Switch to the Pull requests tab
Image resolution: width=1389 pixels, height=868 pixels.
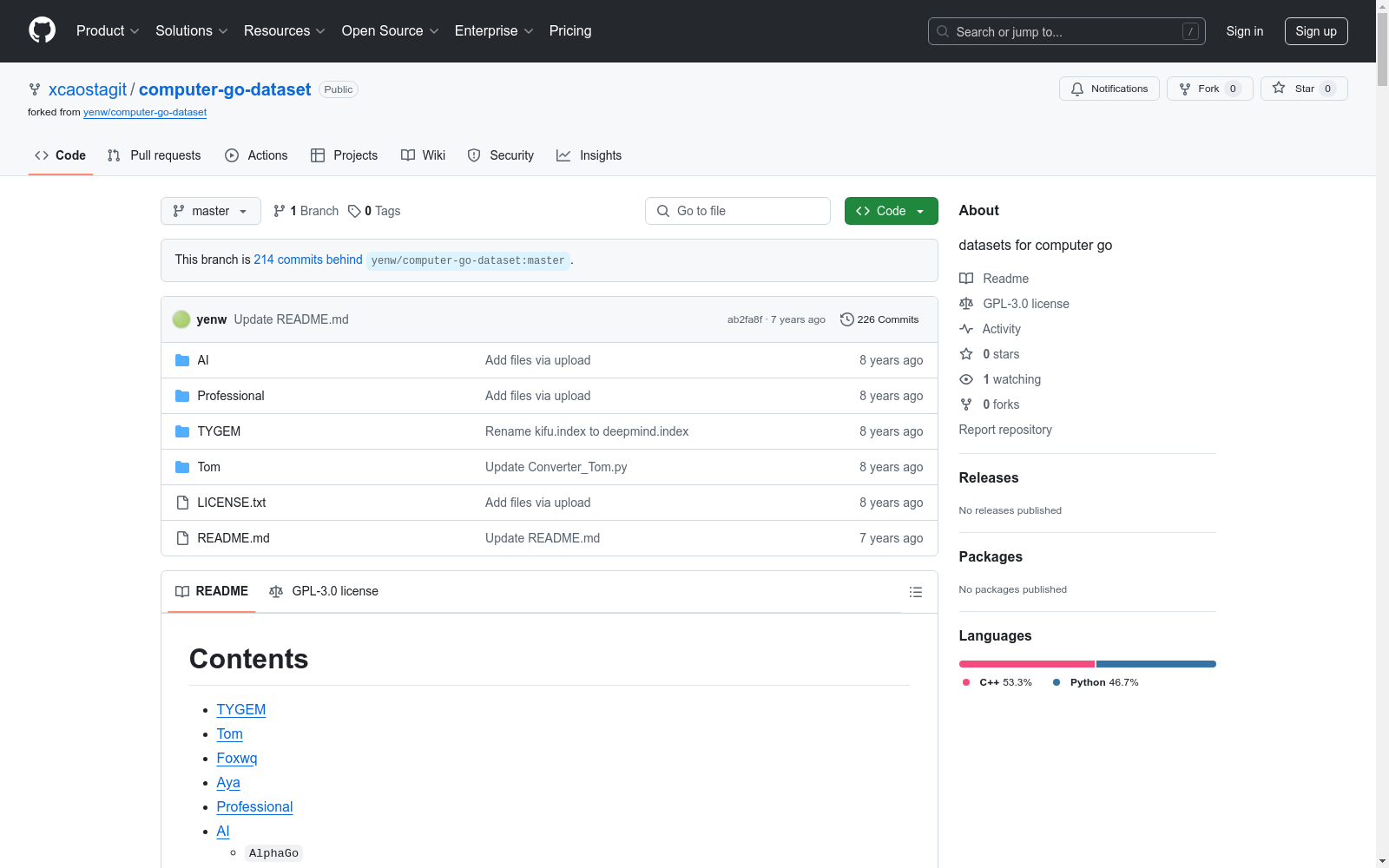tap(155, 155)
